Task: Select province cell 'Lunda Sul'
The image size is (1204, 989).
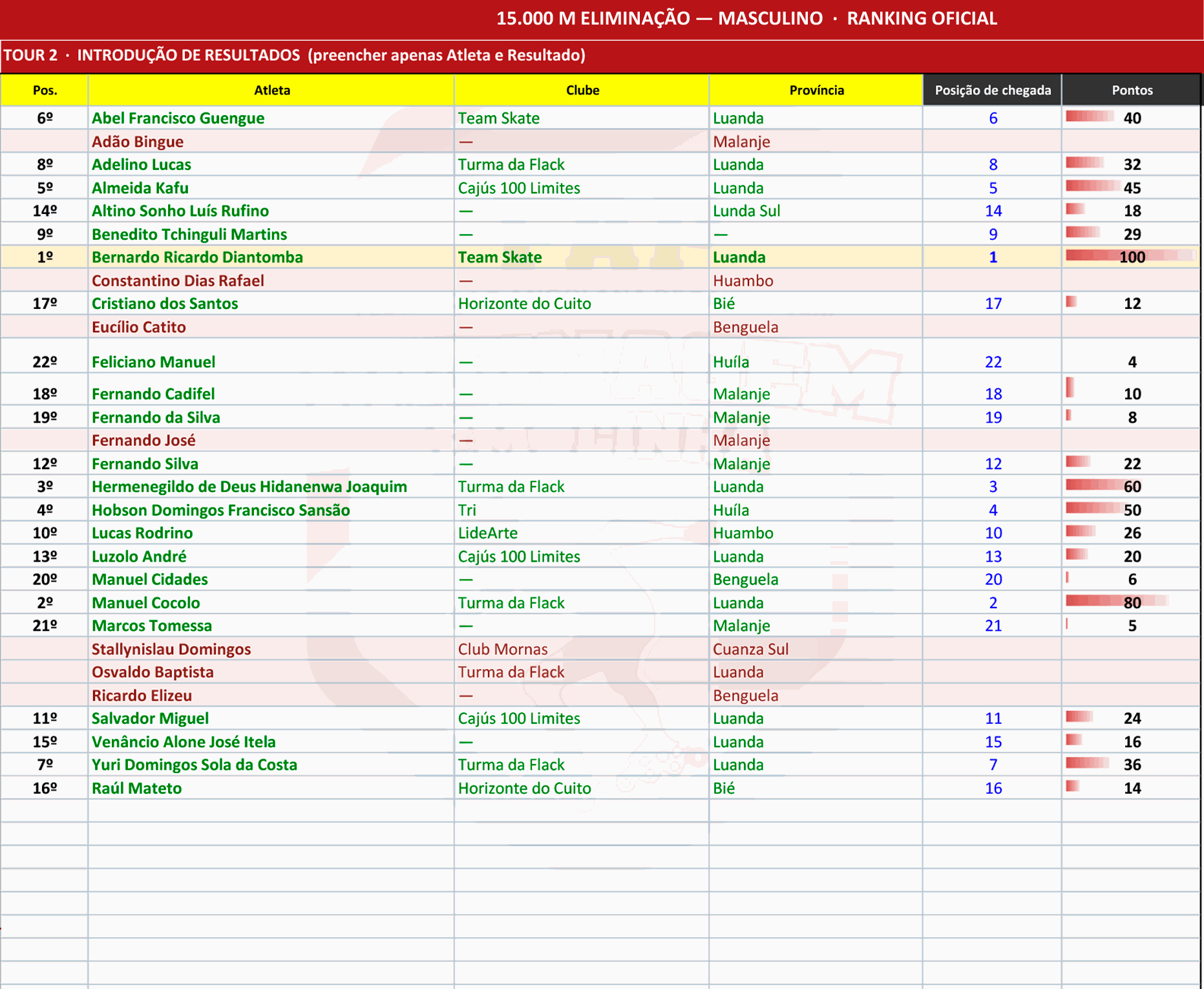Action: 816,211
